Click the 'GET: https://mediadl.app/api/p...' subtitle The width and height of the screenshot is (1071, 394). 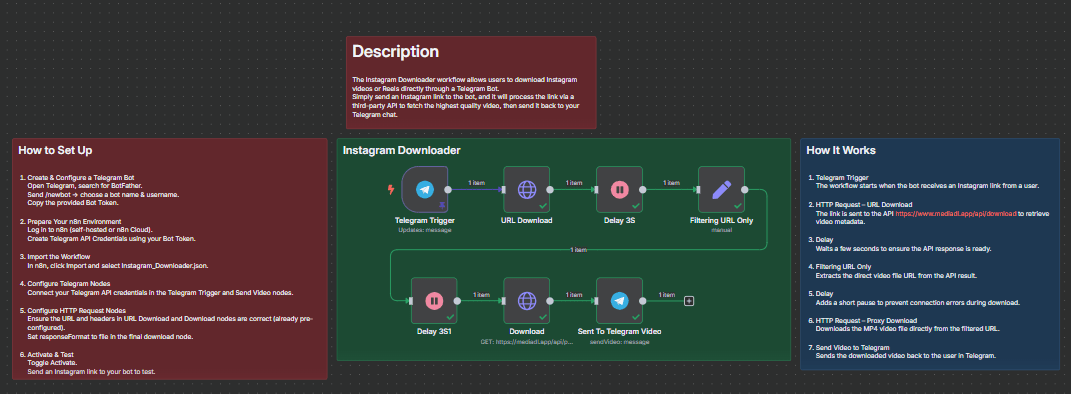[527, 341]
